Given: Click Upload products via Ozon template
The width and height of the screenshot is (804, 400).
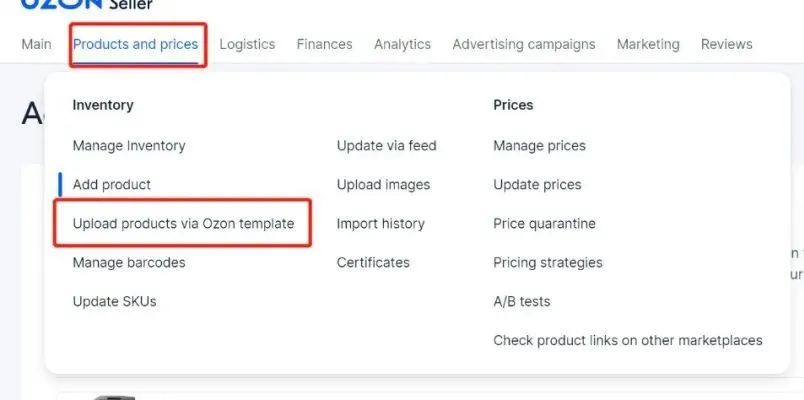Looking at the screenshot, I should (183, 224).
